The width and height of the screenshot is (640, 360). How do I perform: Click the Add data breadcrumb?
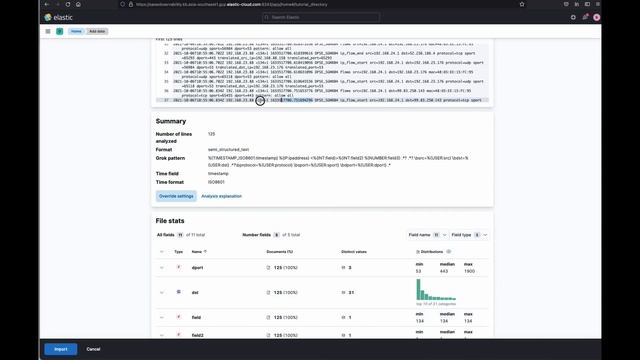click(97, 31)
